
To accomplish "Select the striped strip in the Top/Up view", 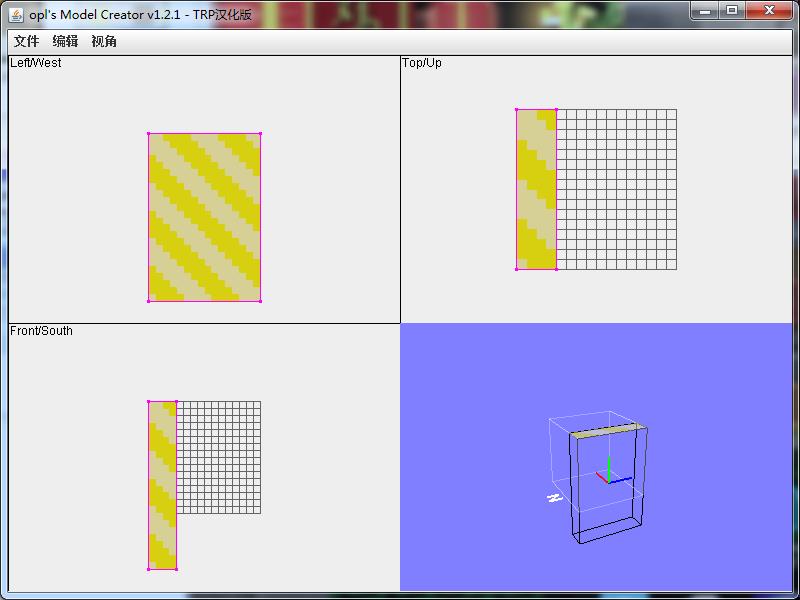I will coord(536,189).
